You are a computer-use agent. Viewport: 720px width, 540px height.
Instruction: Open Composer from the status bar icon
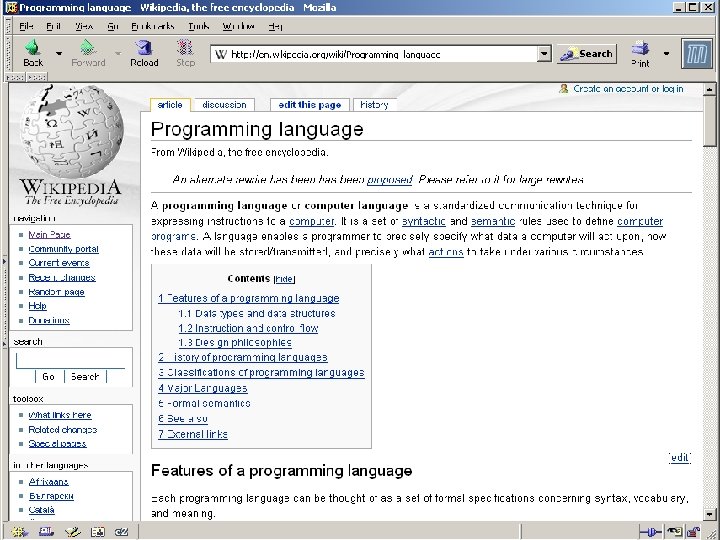[x=72, y=532]
